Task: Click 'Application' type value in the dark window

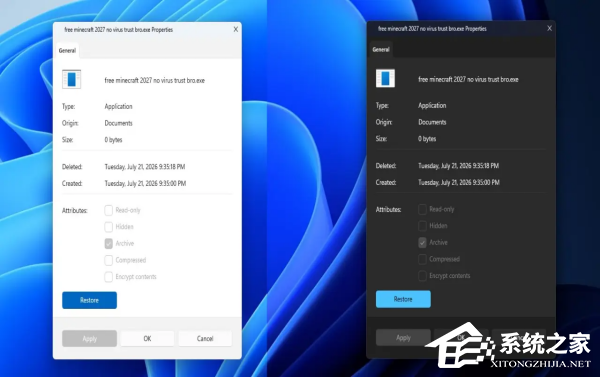Action: pyautogui.click(x=432, y=106)
